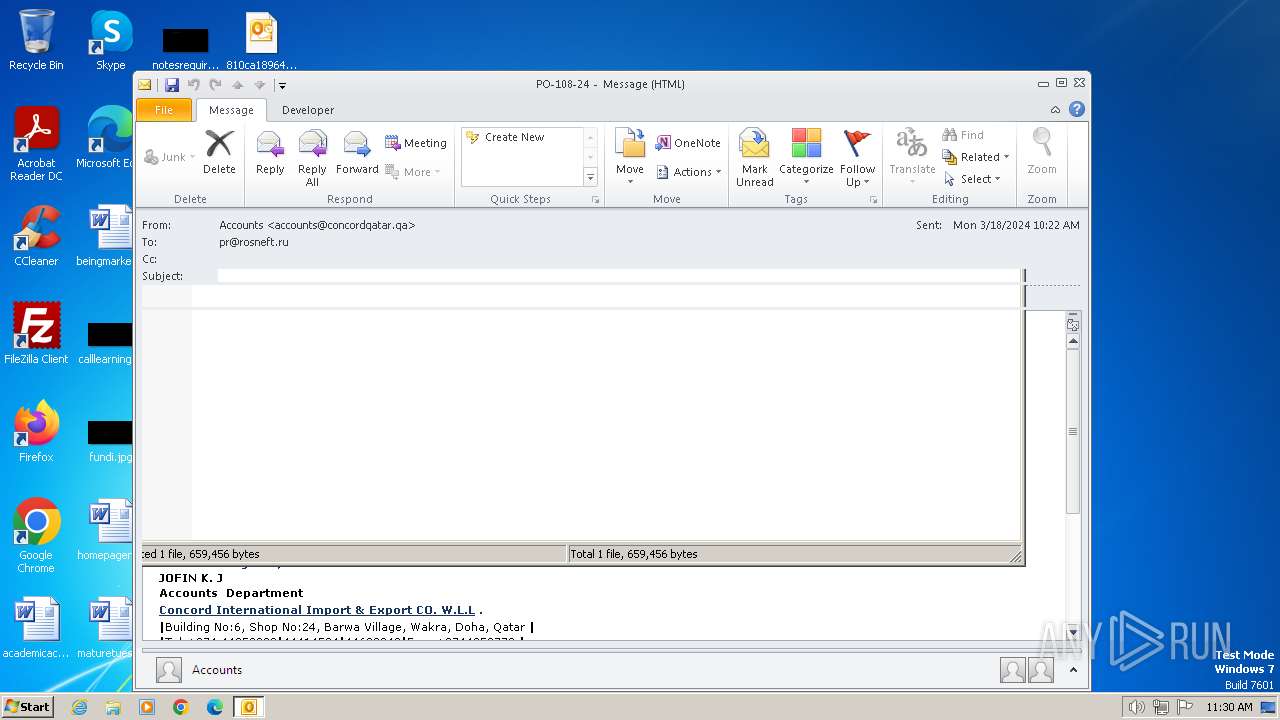1280x720 pixels.
Task: Open the Recycle Bin on desktop
Action: 36,40
